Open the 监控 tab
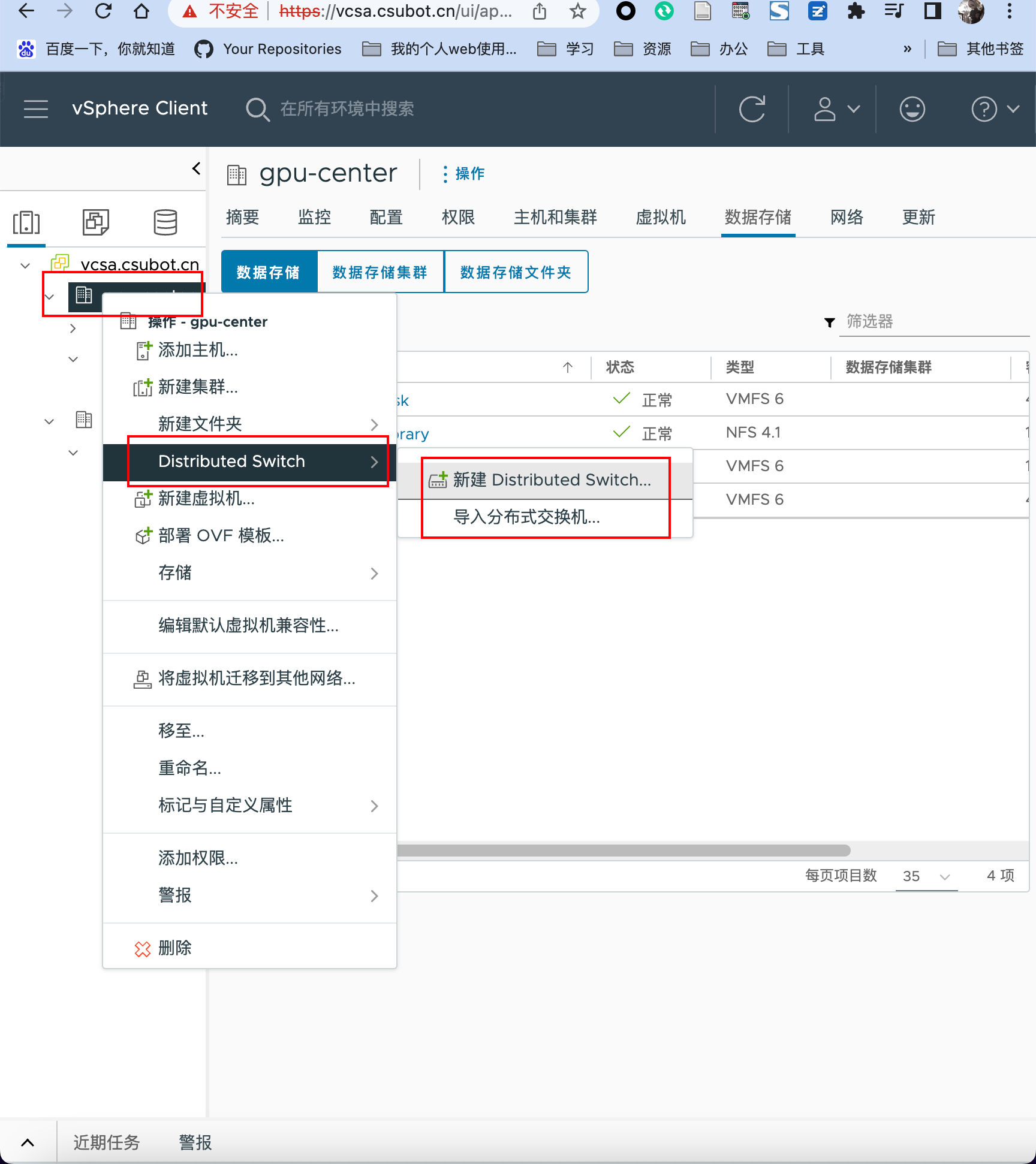1036x1164 pixels. (314, 217)
